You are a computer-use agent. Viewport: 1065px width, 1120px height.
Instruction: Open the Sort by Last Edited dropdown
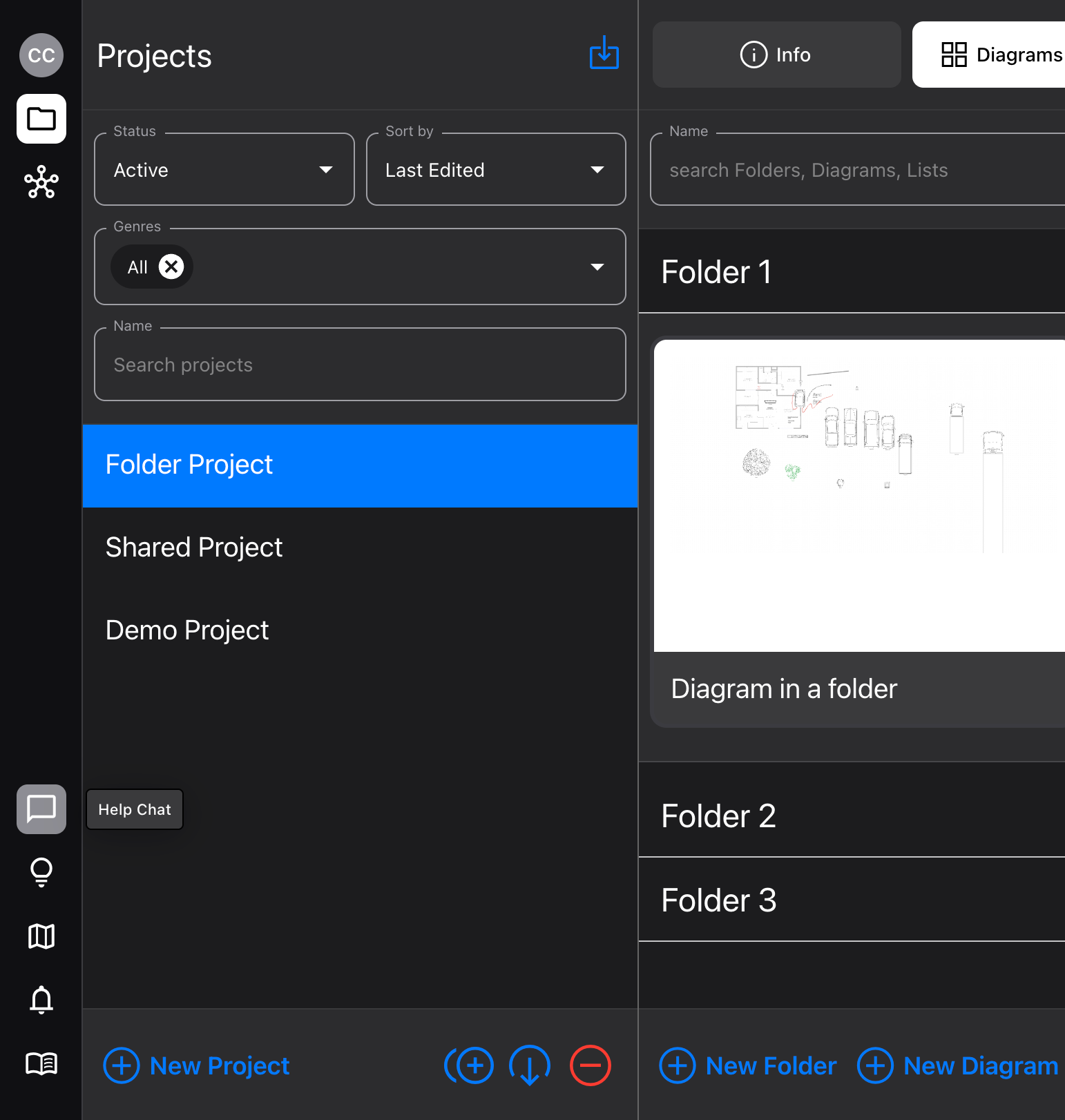tap(495, 170)
